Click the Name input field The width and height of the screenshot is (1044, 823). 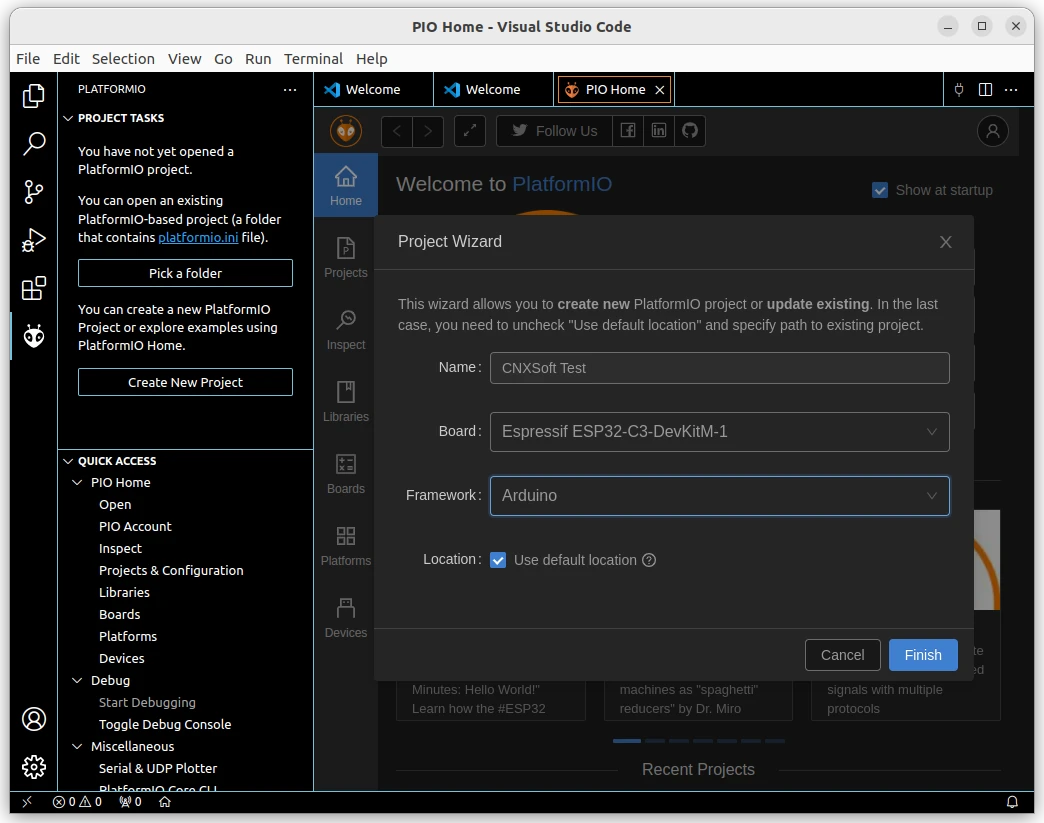pyautogui.click(x=720, y=368)
